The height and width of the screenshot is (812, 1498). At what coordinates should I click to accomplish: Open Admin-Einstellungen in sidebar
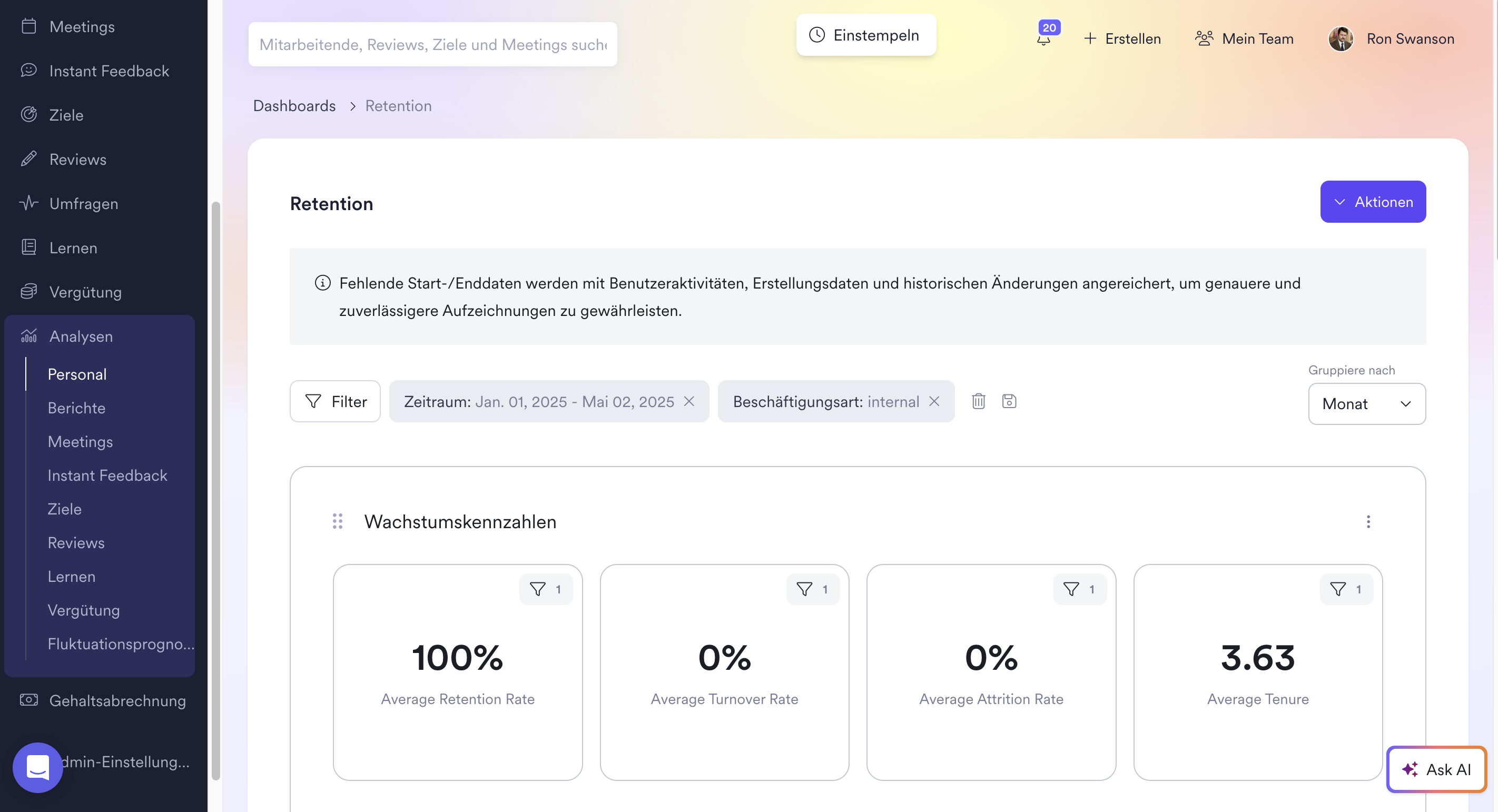click(124, 761)
